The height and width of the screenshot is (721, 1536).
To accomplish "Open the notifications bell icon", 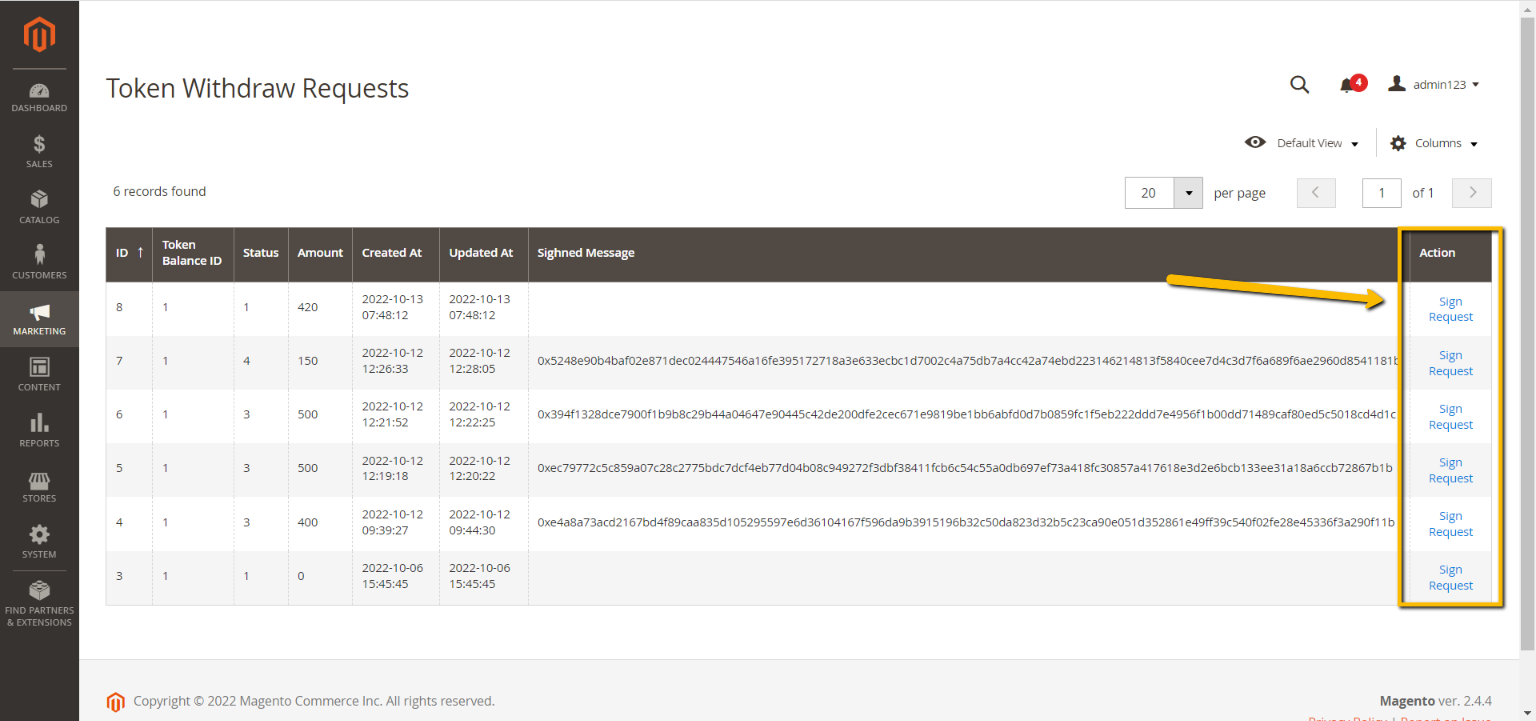I will pyautogui.click(x=1348, y=85).
